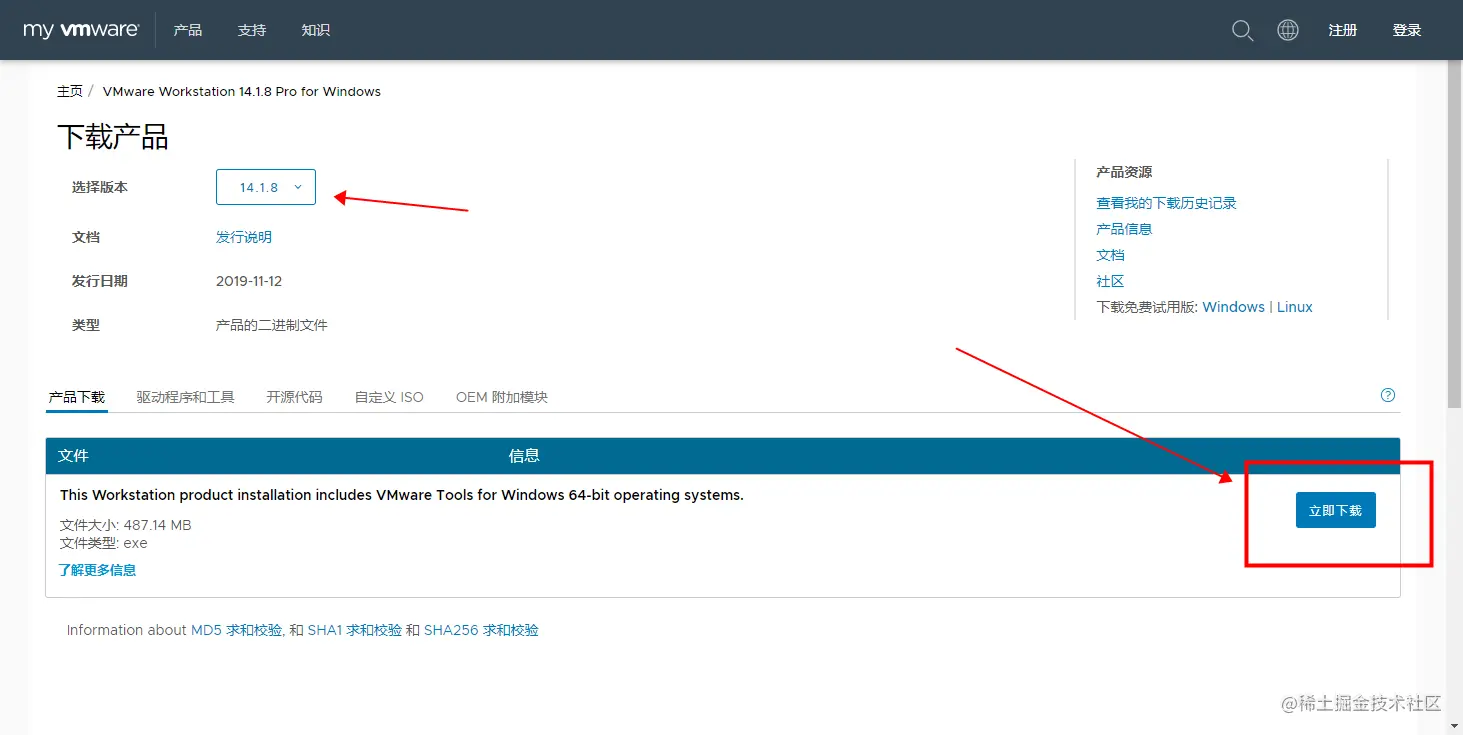Open the 社区 link
This screenshot has height=735, width=1463.
click(1111, 281)
